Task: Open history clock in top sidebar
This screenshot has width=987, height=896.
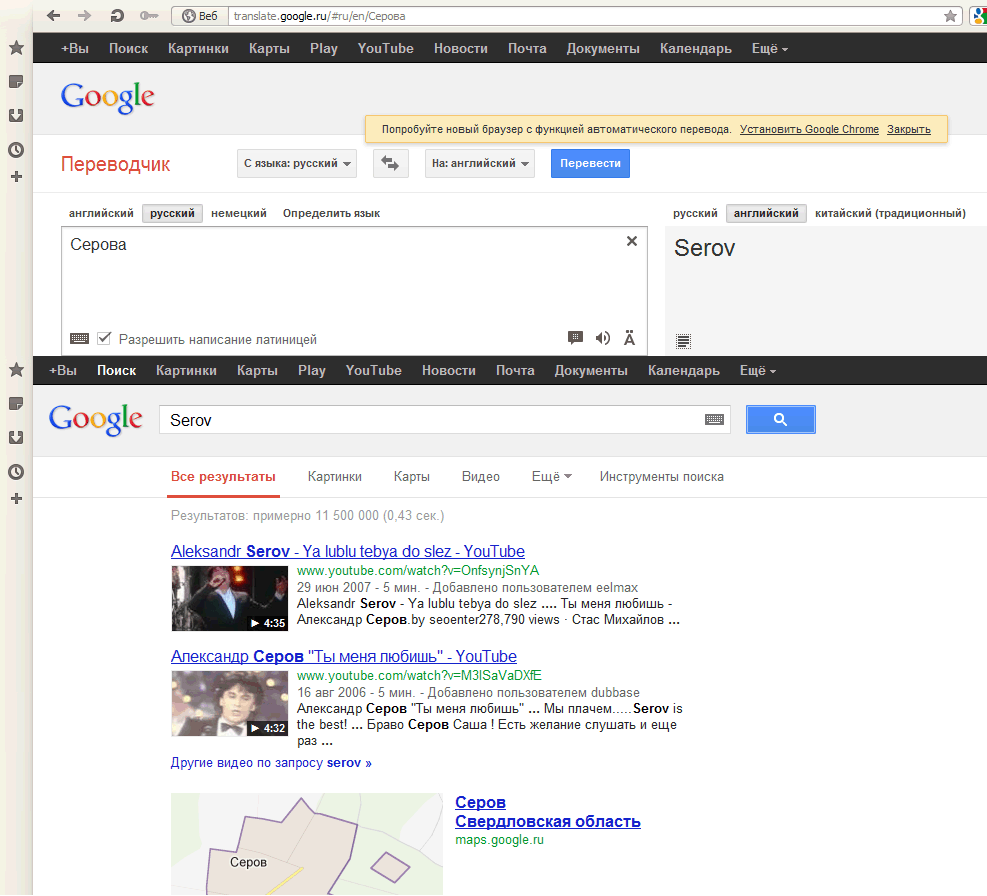Action: [x=16, y=150]
